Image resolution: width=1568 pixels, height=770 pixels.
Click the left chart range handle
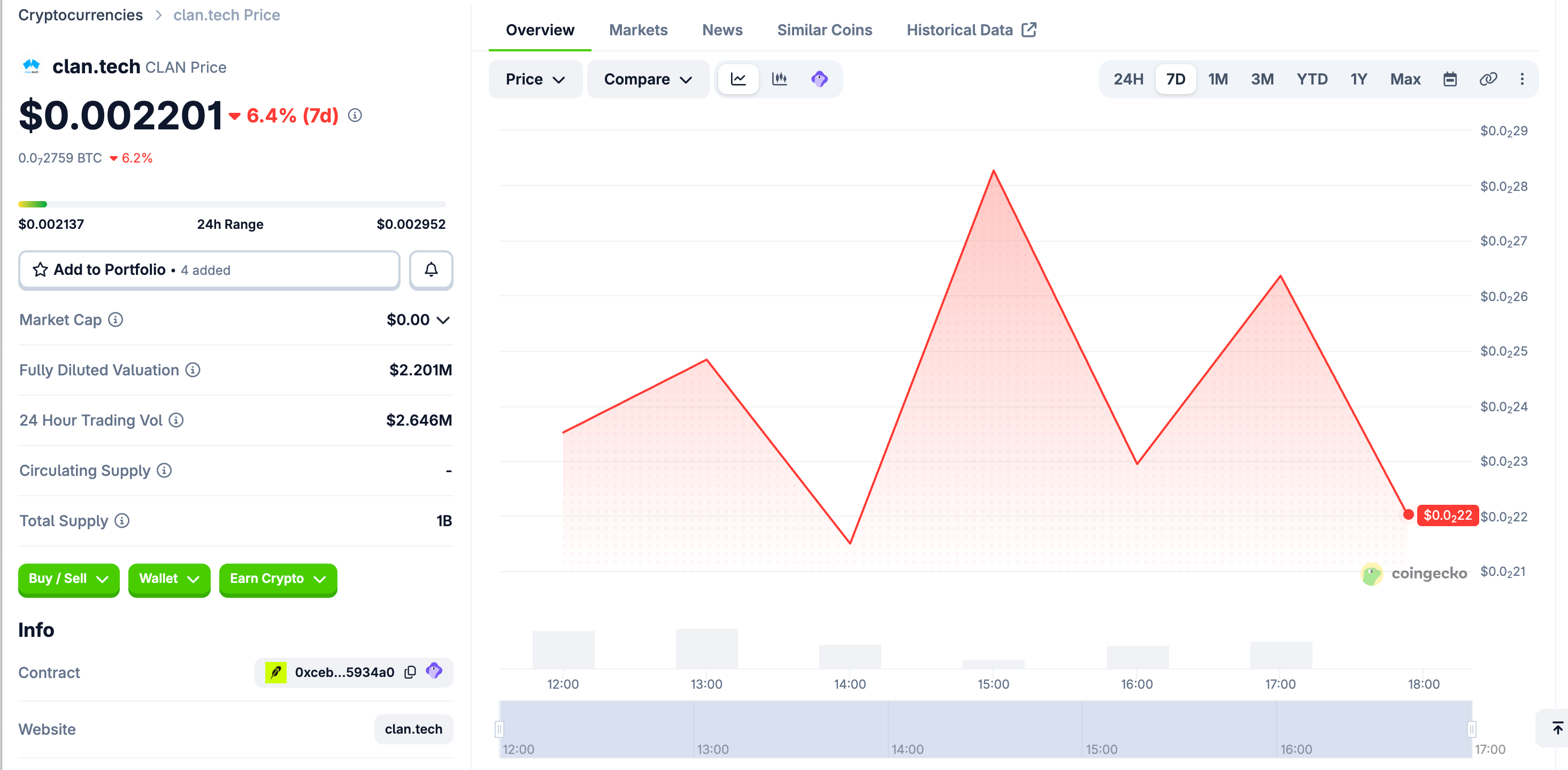(x=499, y=729)
